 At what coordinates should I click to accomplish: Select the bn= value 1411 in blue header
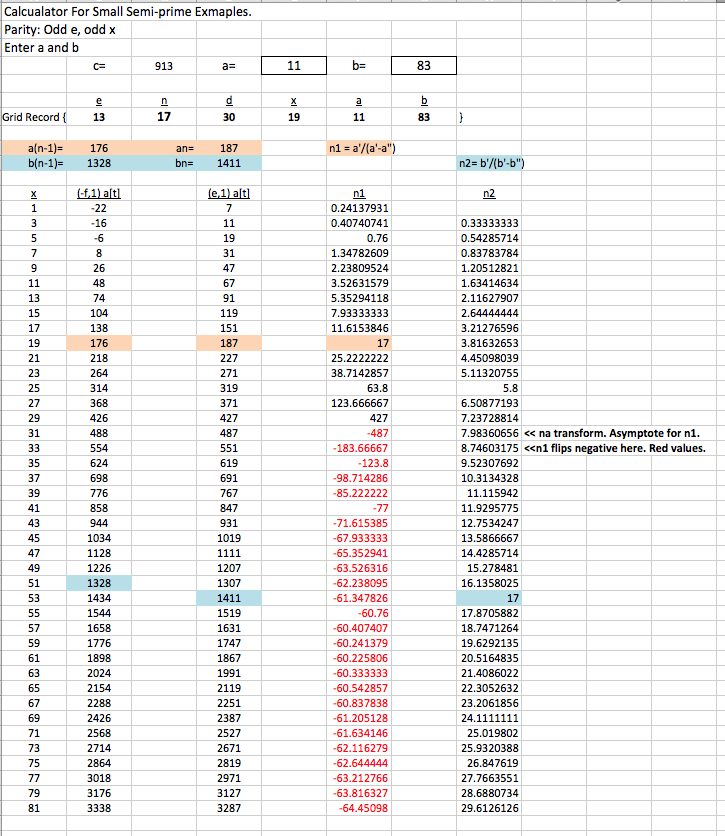[229, 163]
